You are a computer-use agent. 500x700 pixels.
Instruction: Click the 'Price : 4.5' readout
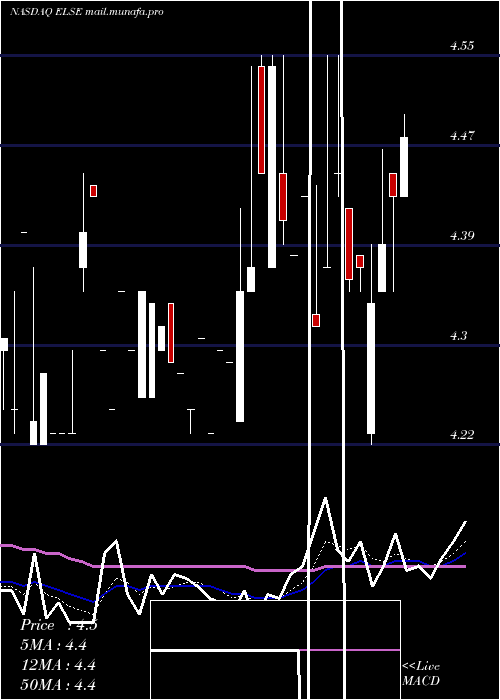coord(58,625)
